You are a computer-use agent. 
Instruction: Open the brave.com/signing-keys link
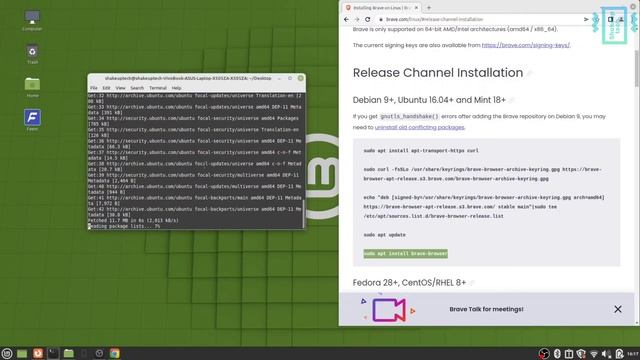[526, 45]
